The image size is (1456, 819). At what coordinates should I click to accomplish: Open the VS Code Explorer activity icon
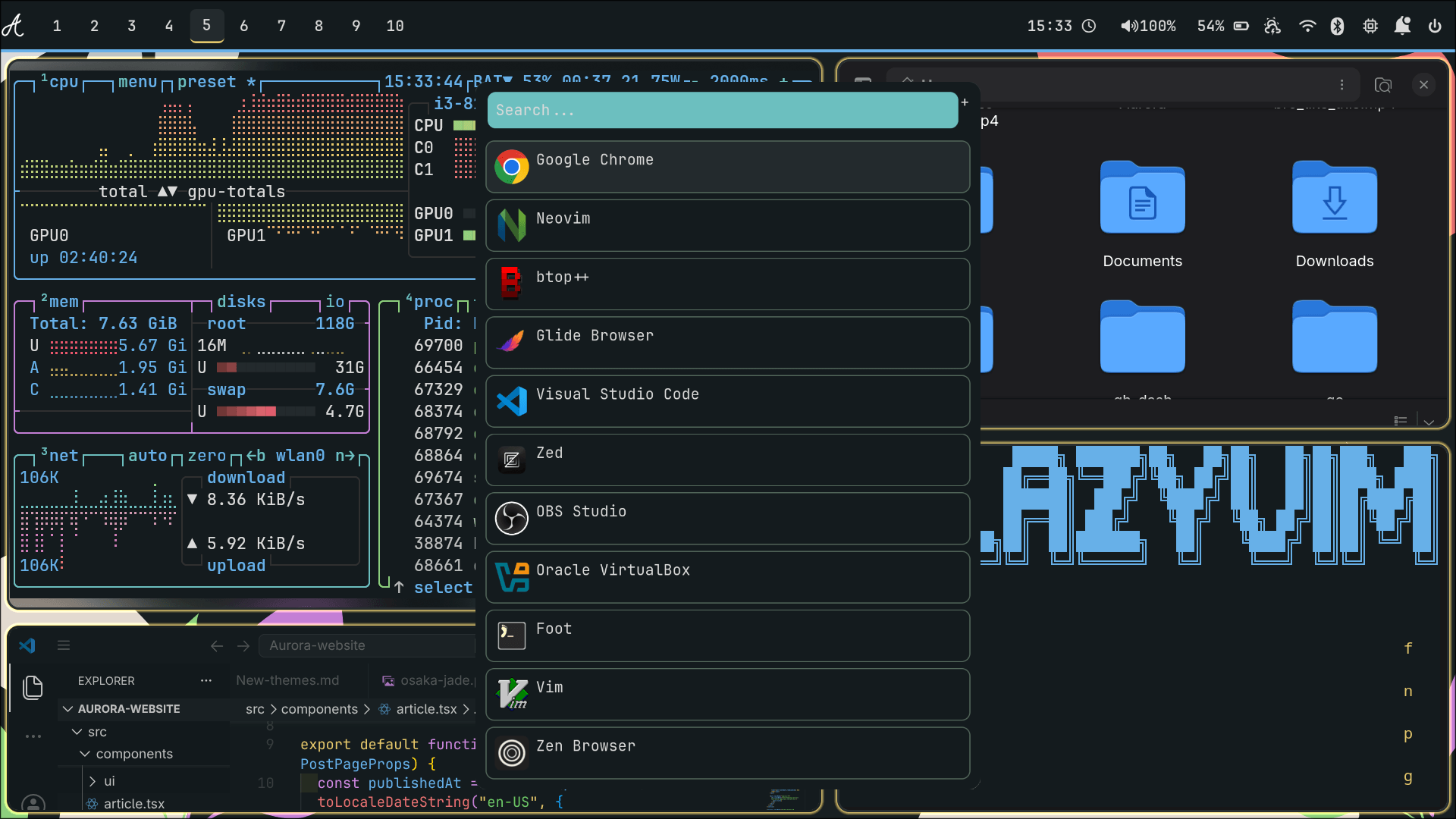[33, 687]
